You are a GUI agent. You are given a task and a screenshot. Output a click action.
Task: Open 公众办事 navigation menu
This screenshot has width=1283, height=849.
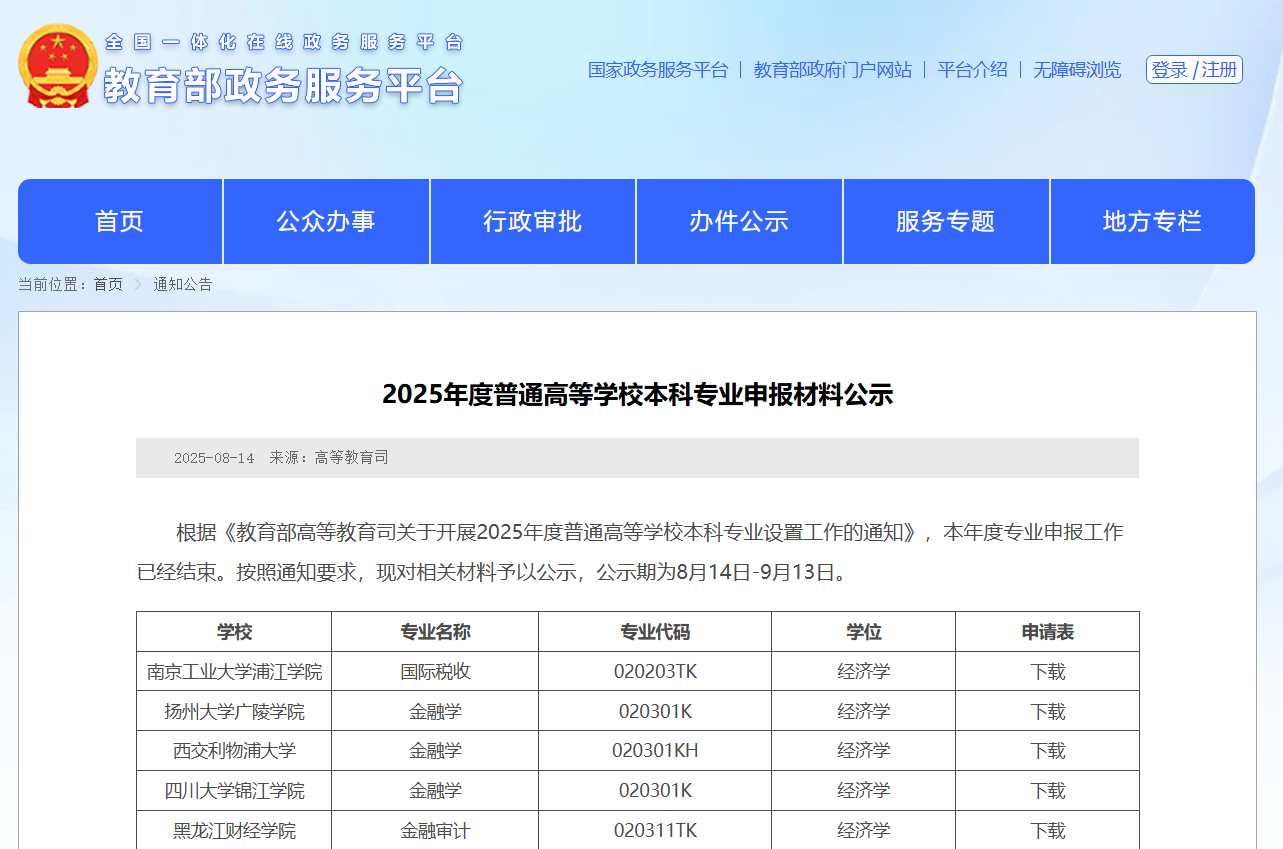326,222
